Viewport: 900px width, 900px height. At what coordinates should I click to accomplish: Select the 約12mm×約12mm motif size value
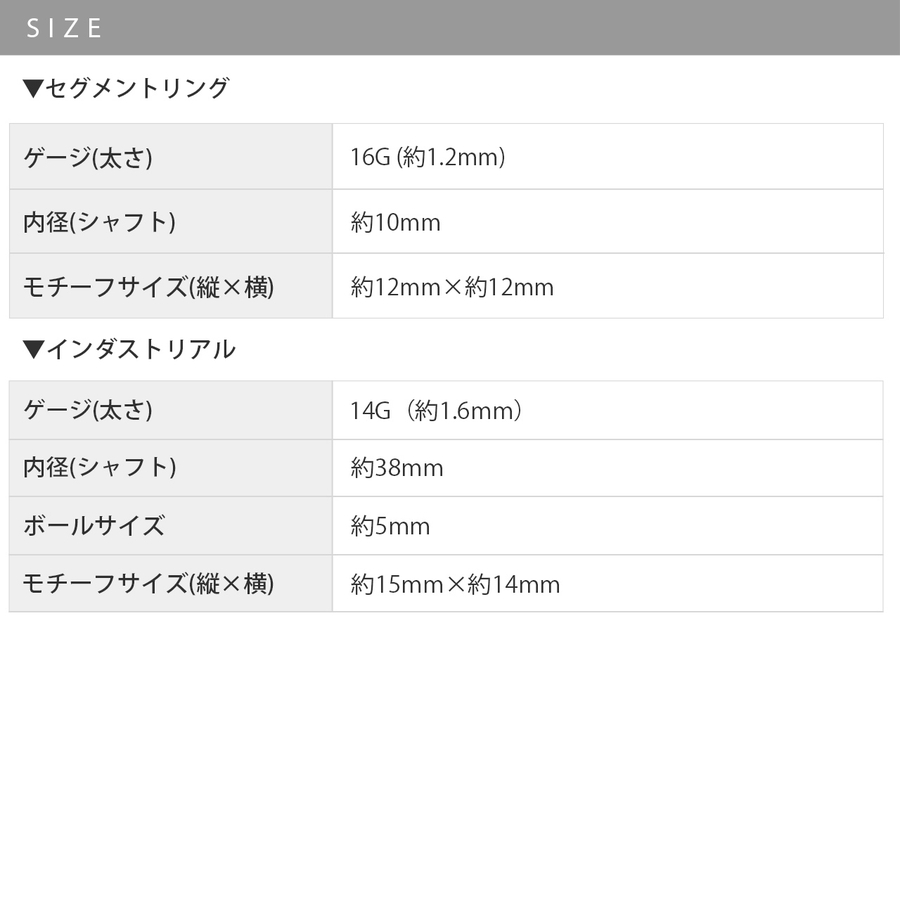tap(452, 287)
